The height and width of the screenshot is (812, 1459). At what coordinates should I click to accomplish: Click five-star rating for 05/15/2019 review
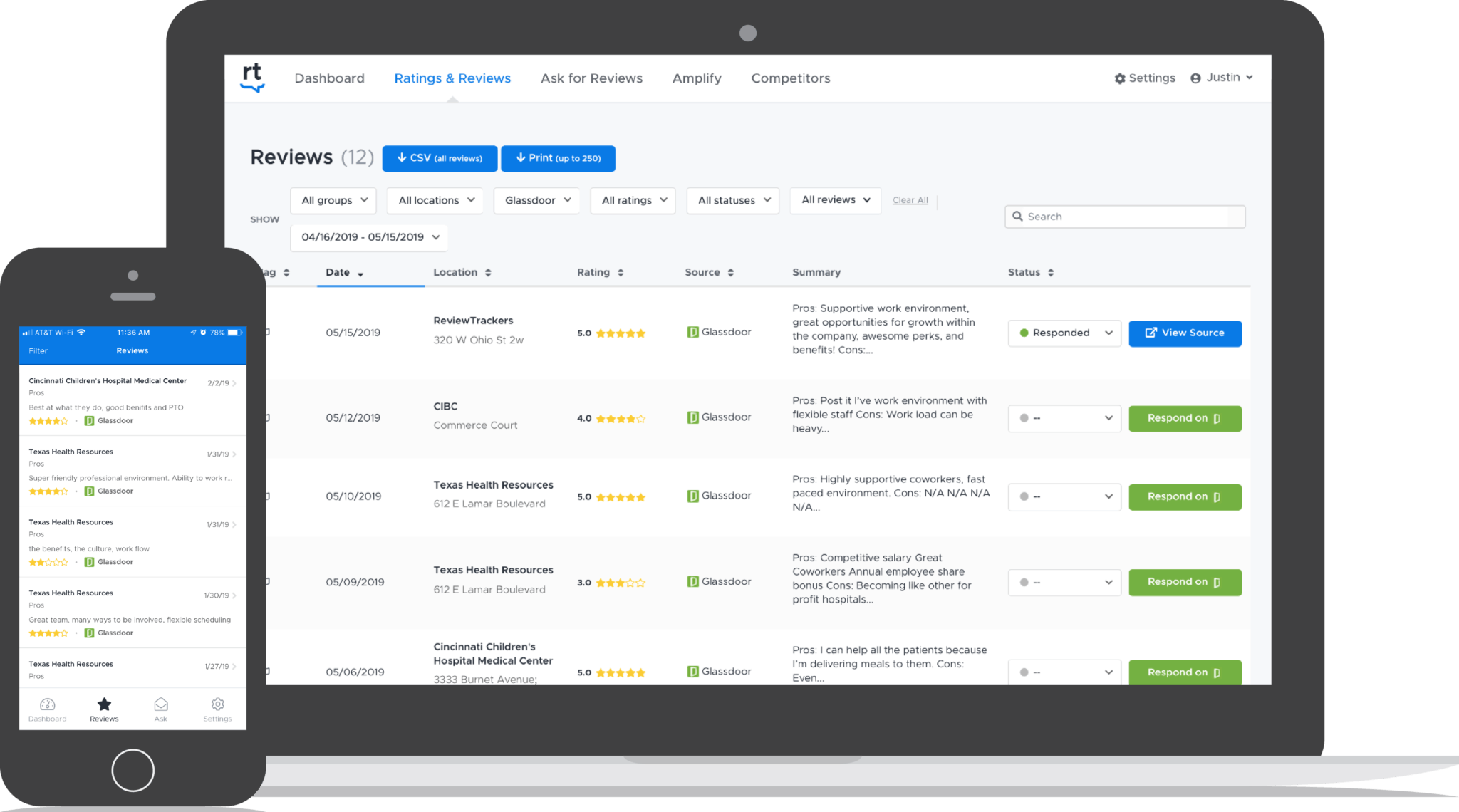pos(621,333)
